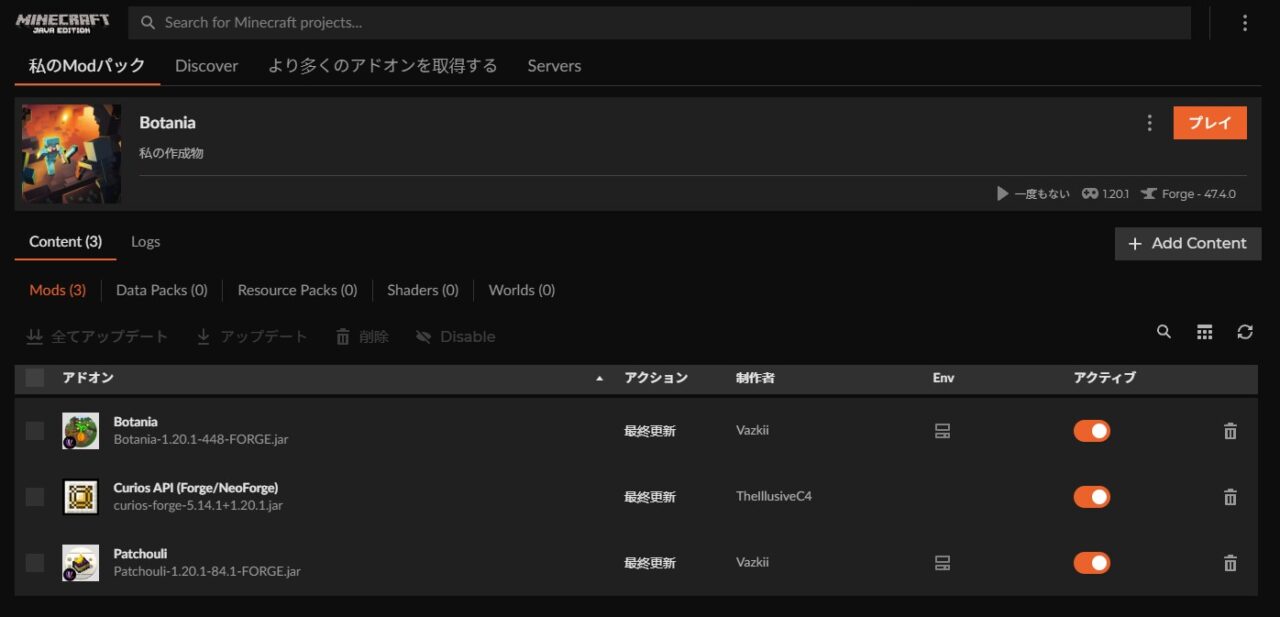Click the アクション column header
The width and height of the screenshot is (1280, 617).
point(656,378)
